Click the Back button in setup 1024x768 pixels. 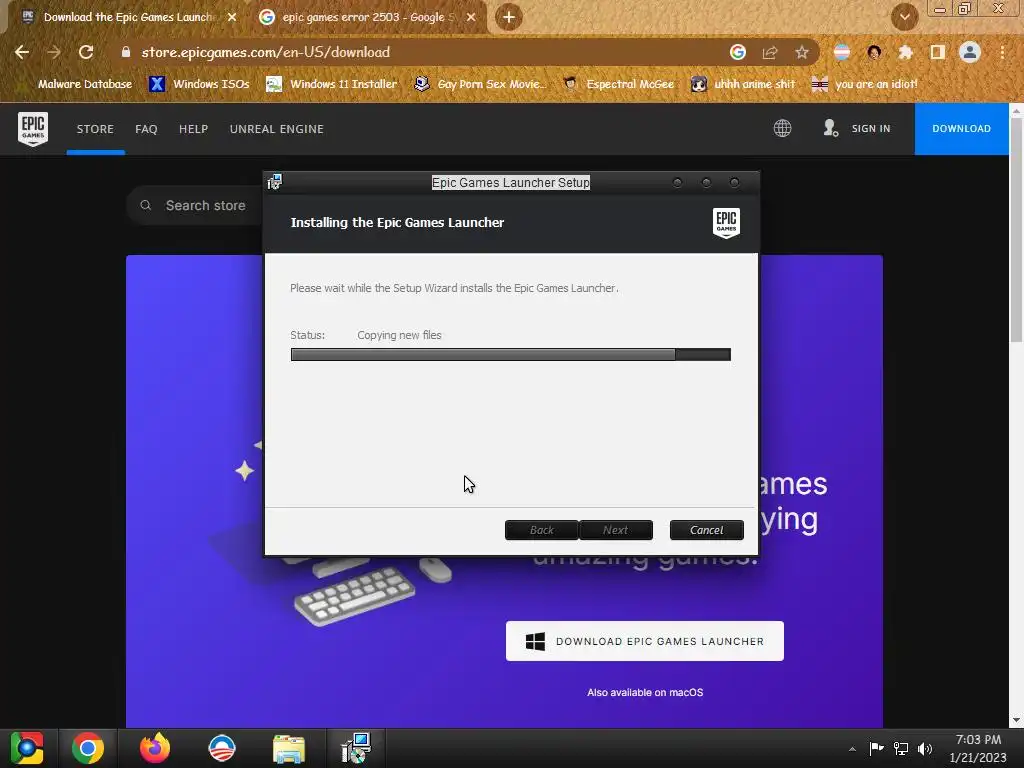541,530
